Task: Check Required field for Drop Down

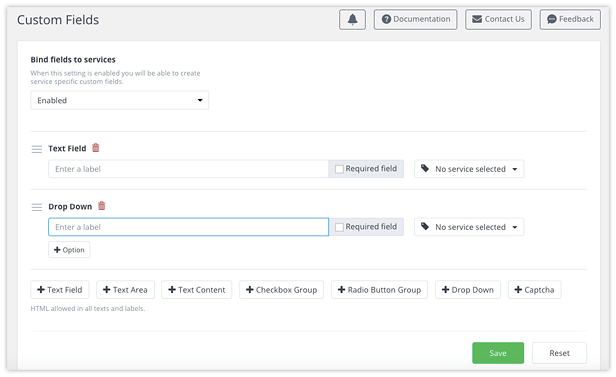Action: click(339, 227)
